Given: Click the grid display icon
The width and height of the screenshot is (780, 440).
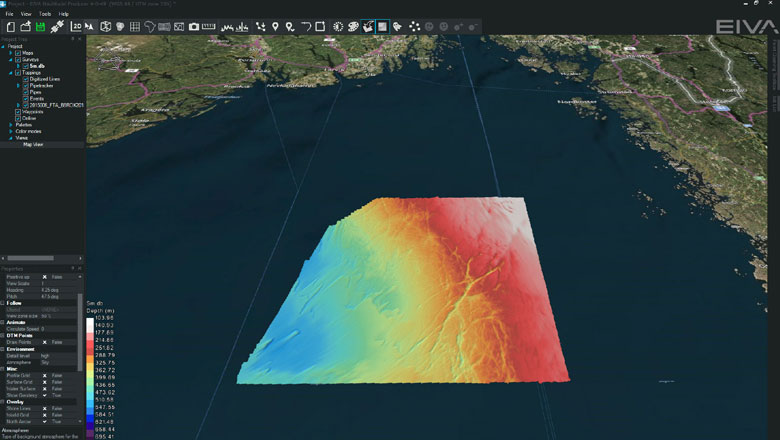Looking at the screenshot, I should 135,27.
